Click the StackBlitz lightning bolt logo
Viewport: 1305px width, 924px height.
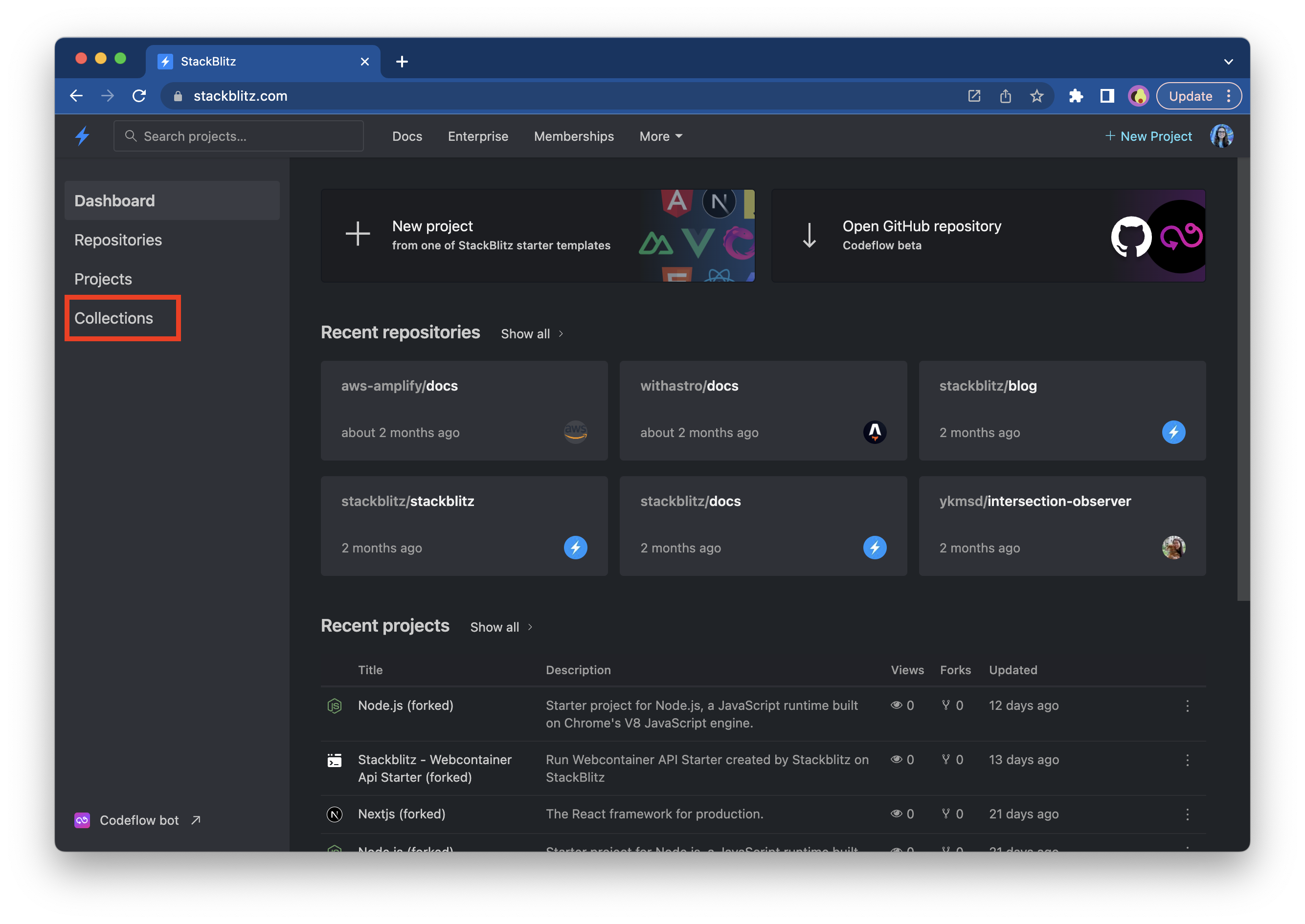83,136
